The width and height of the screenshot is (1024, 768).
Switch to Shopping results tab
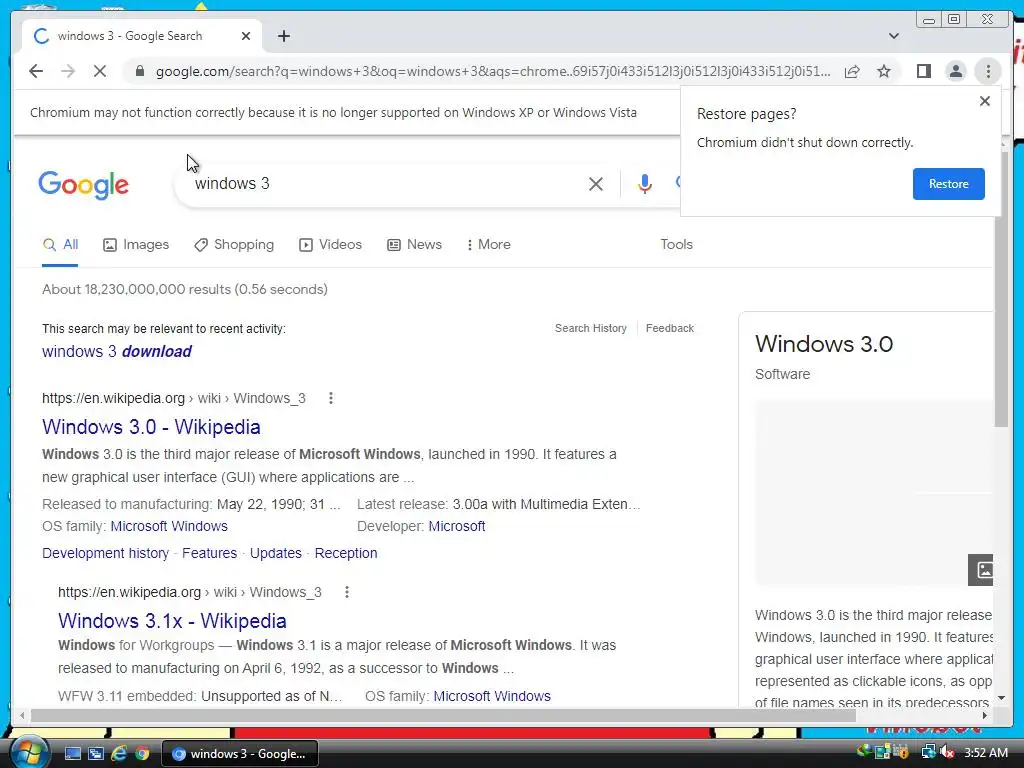[x=234, y=245]
